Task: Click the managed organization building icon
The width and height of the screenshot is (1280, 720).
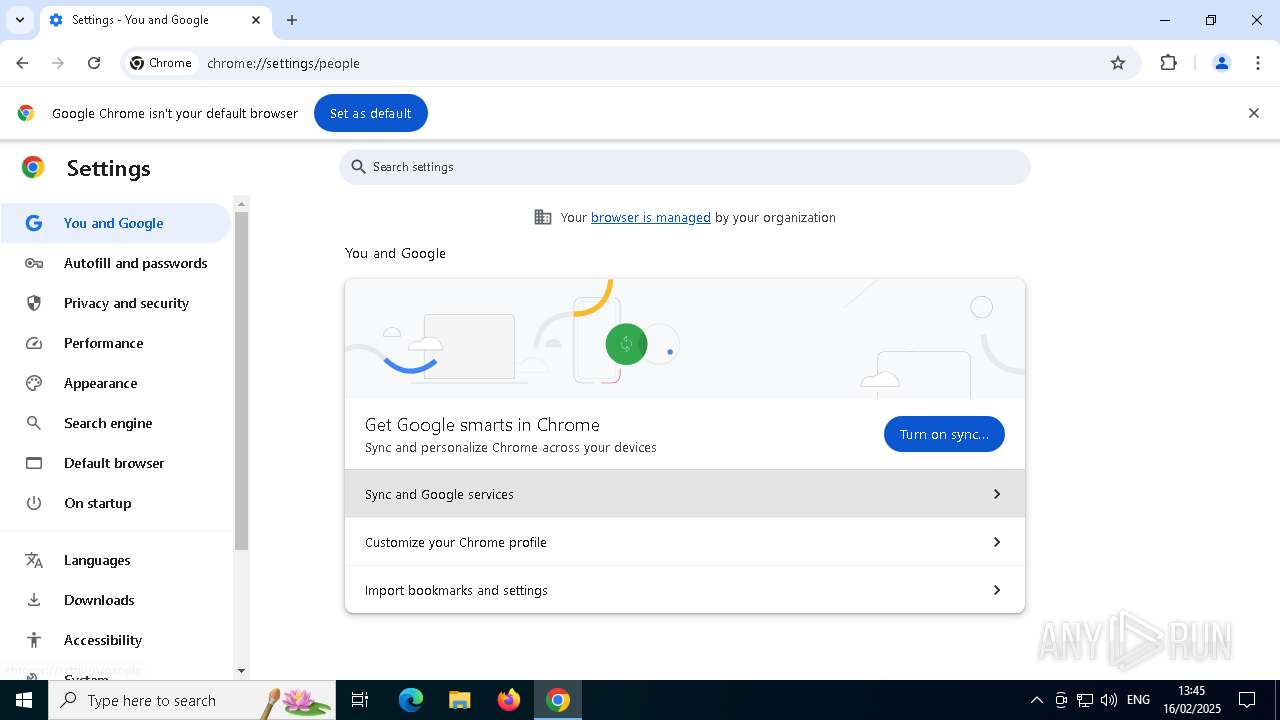Action: click(543, 217)
